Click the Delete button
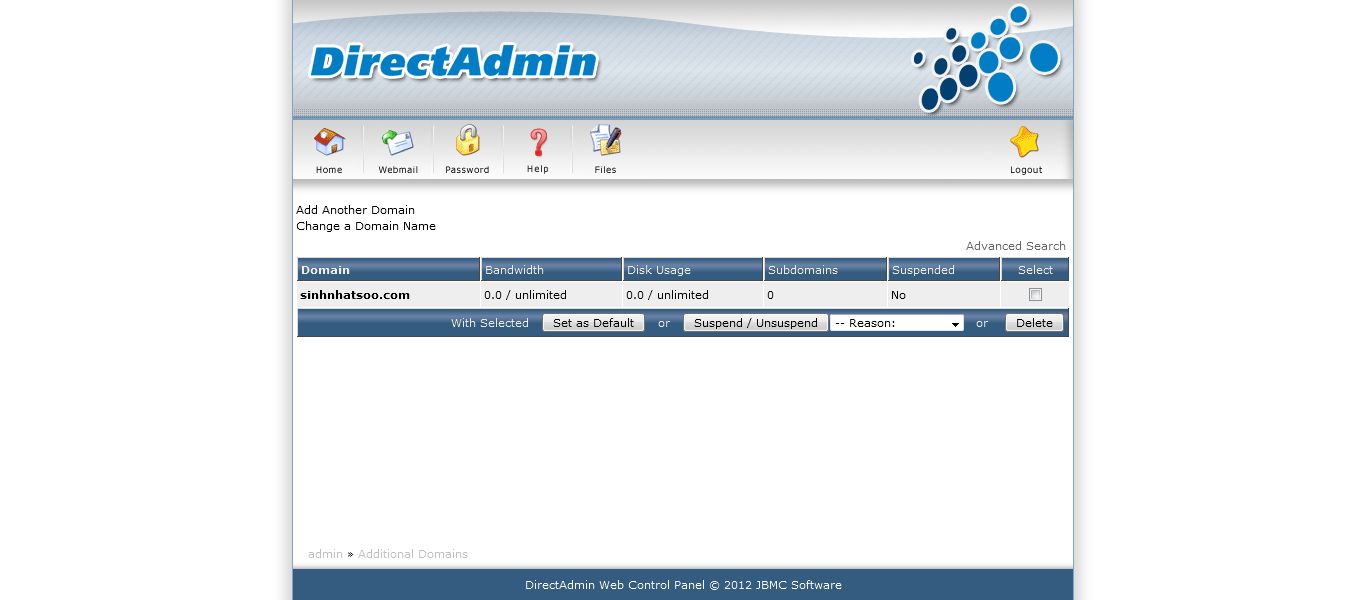 (x=1034, y=323)
